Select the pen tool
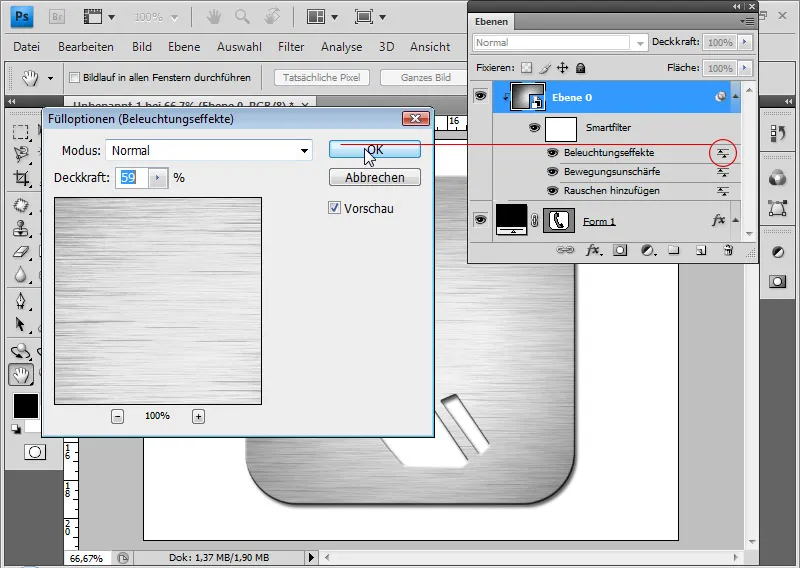This screenshot has height=568, width=800. click(20, 301)
